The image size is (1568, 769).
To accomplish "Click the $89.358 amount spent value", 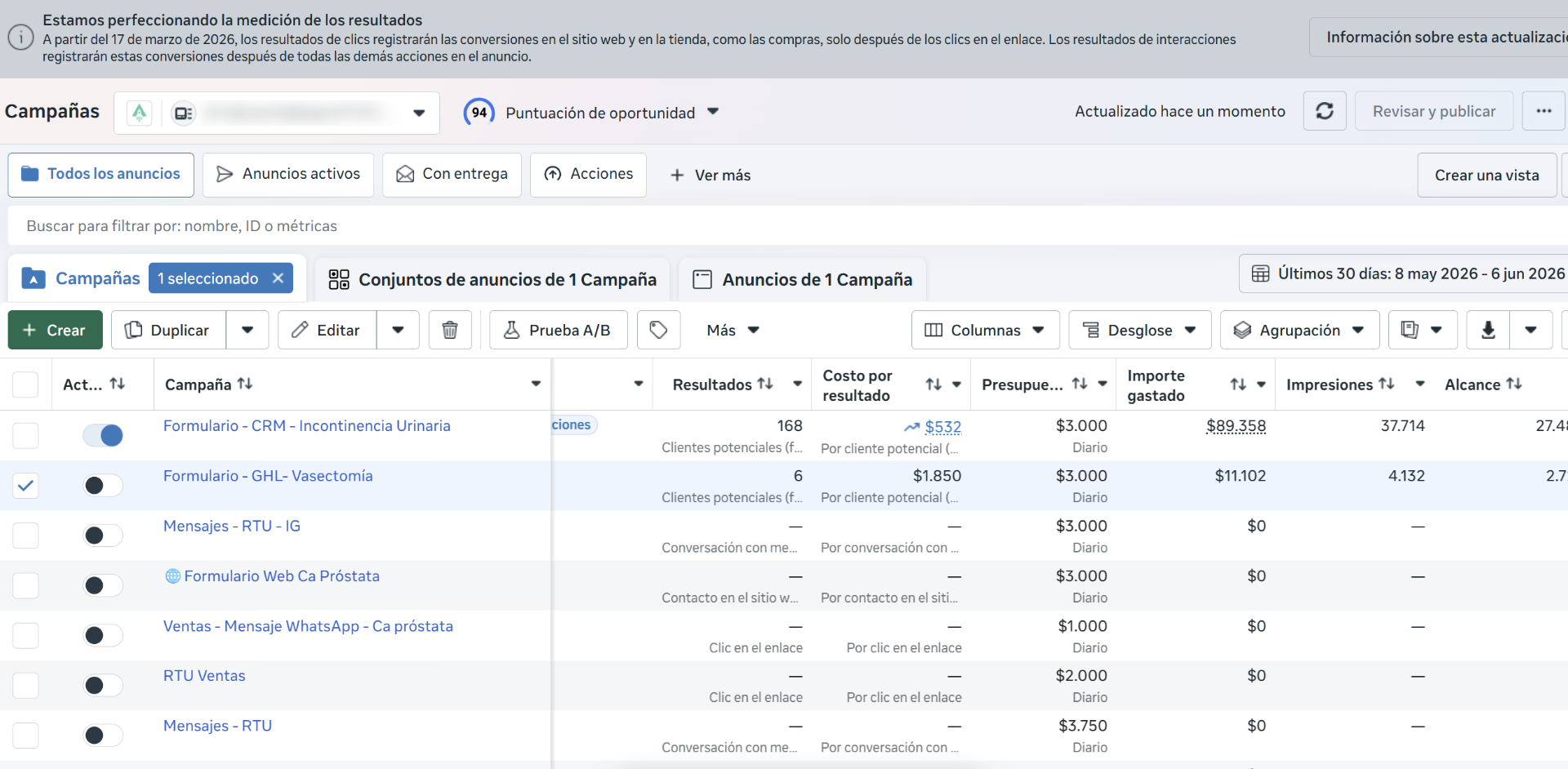I will point(1236,426).
